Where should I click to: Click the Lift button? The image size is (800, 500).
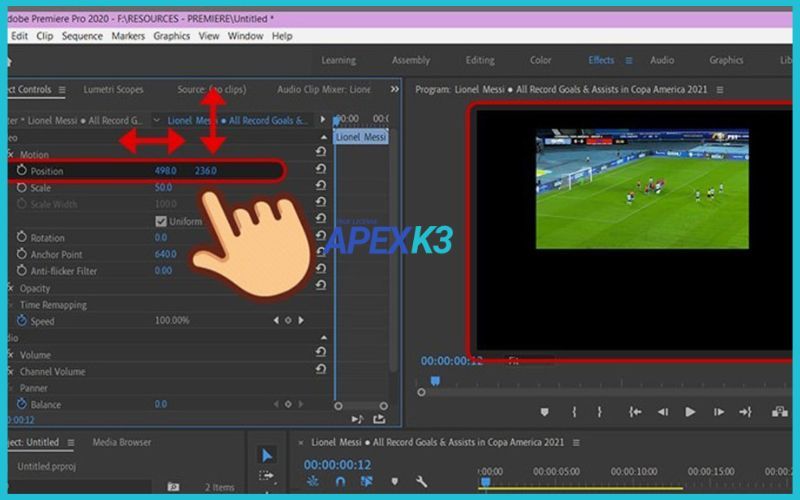tap(780, 412)
